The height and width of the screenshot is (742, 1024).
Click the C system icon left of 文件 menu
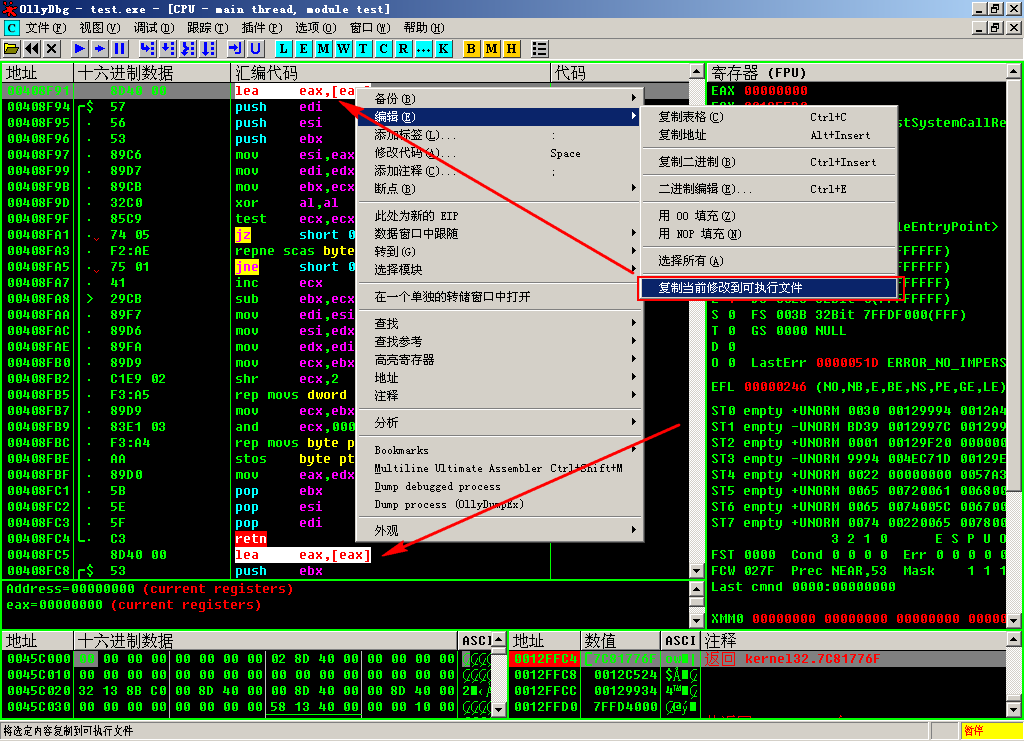pyautogui.click(x=12, y=27)
